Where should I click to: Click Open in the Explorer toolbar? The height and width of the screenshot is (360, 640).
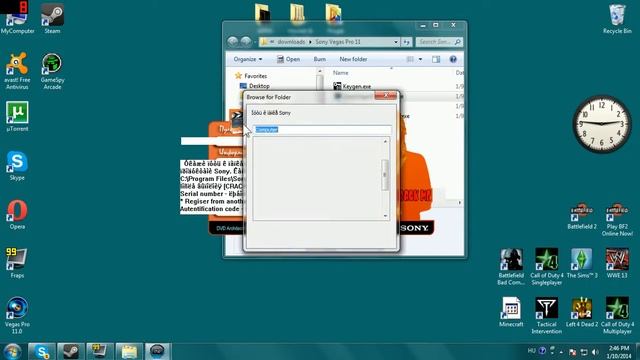(x=289, y=59)
